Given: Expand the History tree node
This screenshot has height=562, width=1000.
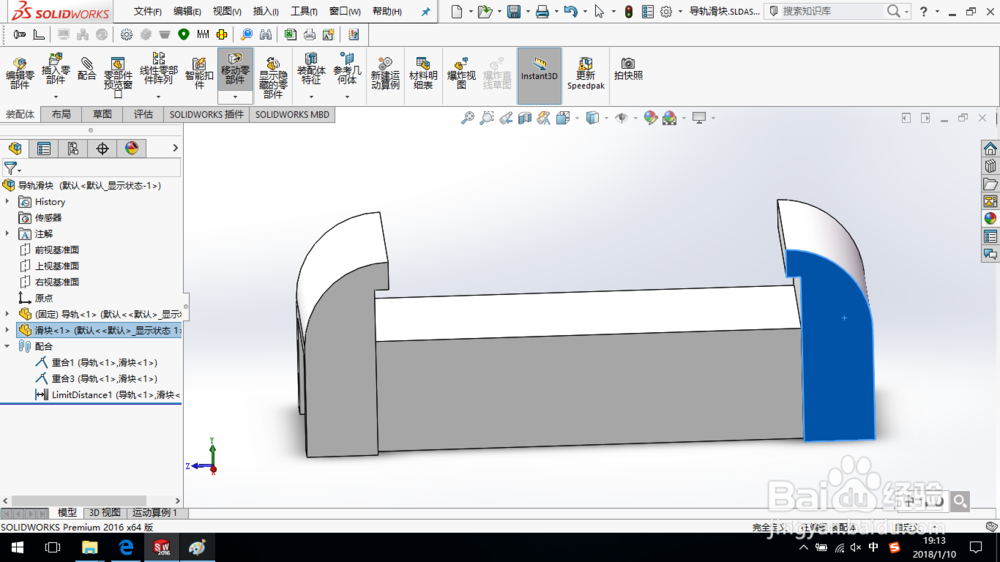Looking at the screenshot, I should pos(8,202).
